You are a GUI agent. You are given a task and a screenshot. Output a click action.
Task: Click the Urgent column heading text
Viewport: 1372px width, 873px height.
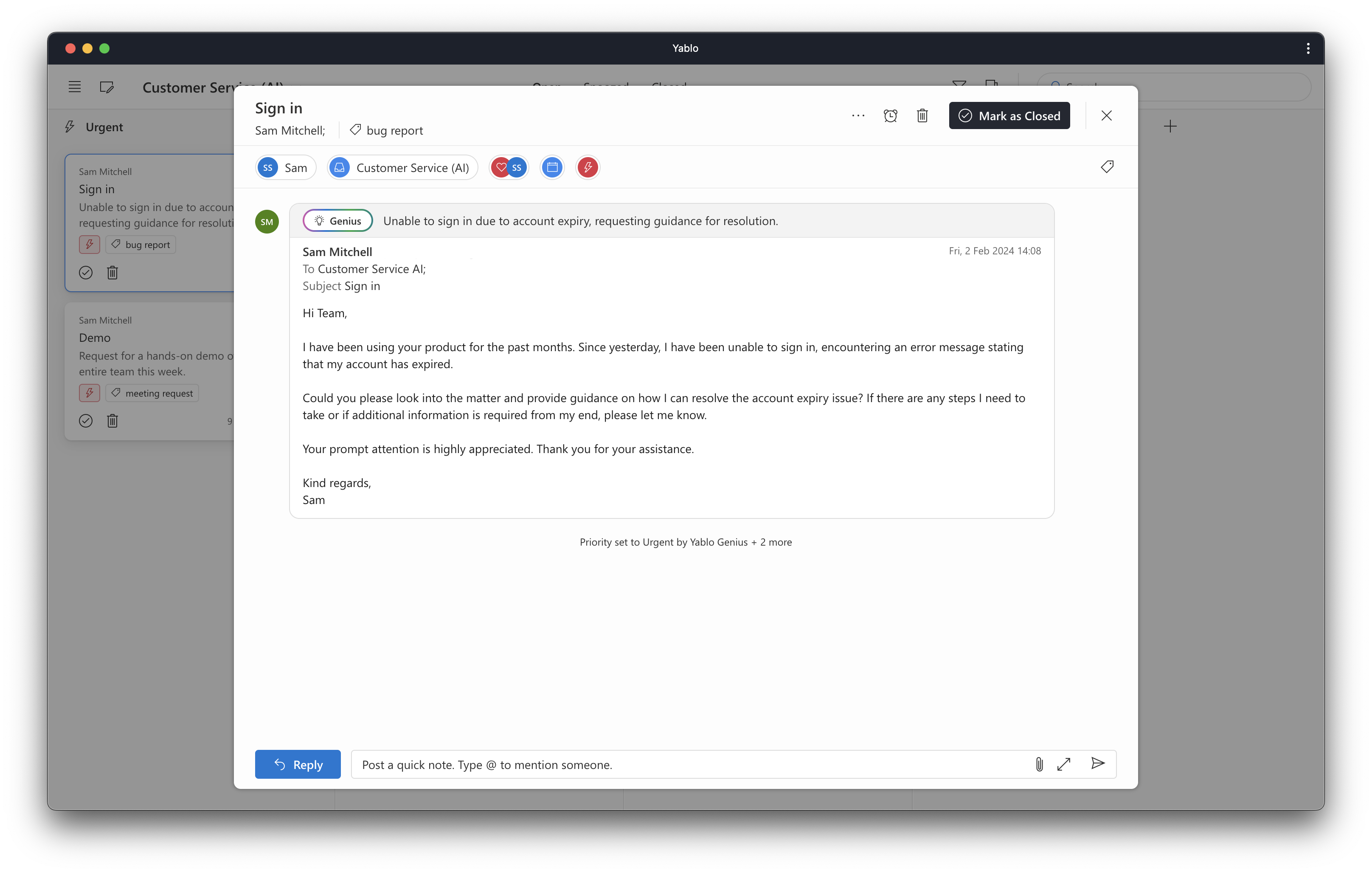click(x=104, y=127)
